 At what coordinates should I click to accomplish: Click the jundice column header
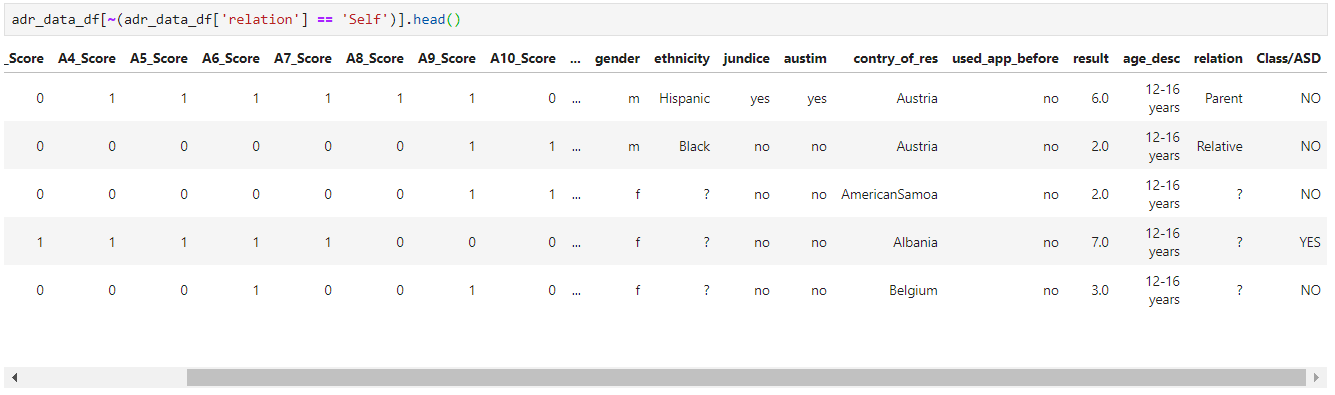coord(747,59)
